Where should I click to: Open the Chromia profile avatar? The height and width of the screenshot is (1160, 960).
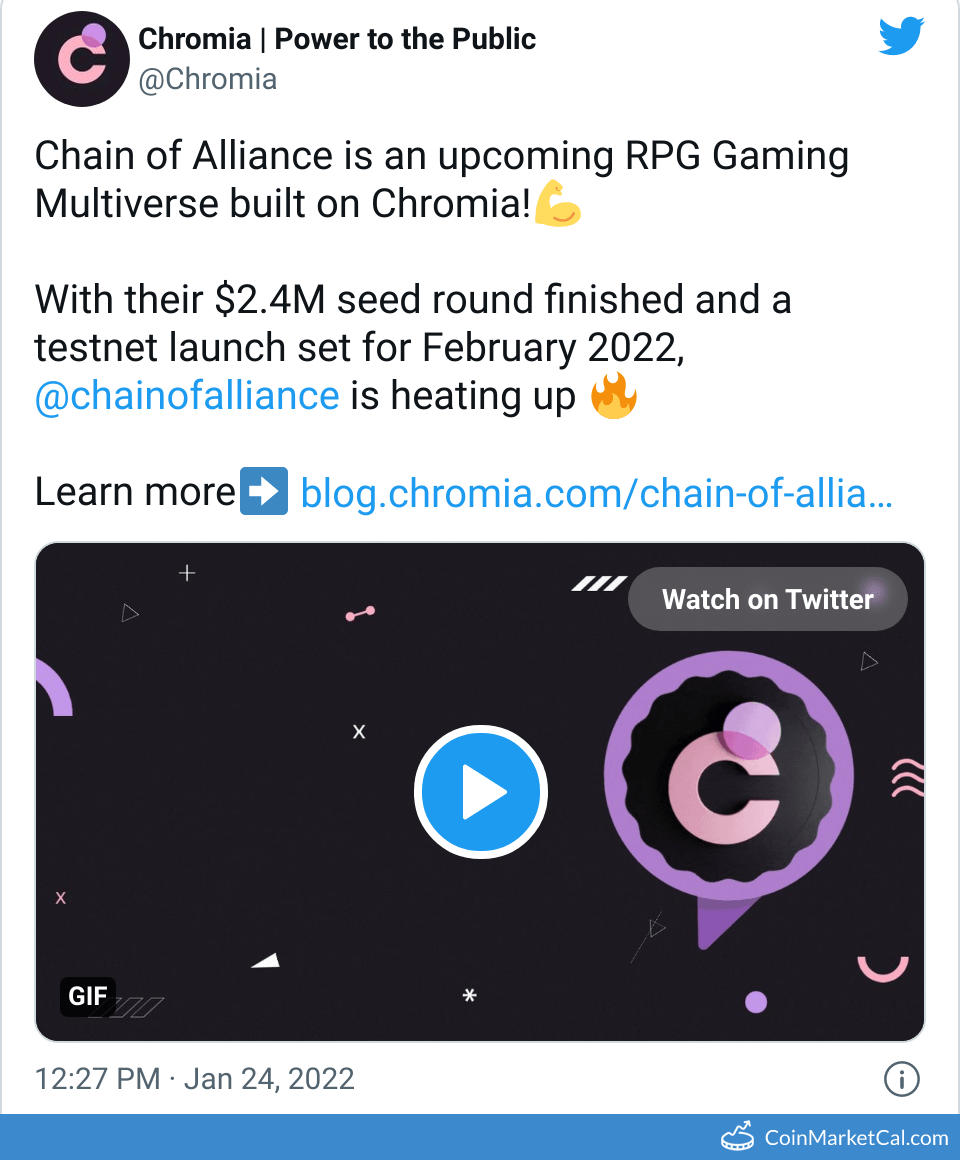click(x=82, y=59)
